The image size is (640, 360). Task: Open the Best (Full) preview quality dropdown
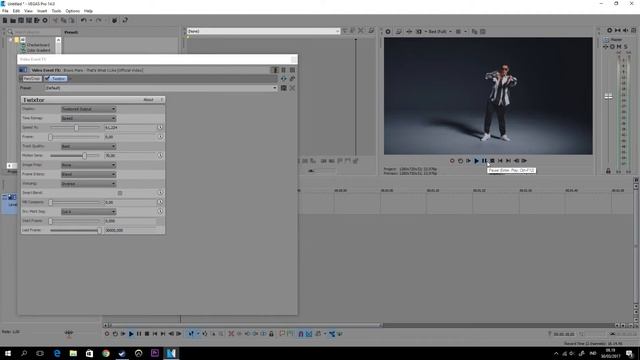coord(440,31)
